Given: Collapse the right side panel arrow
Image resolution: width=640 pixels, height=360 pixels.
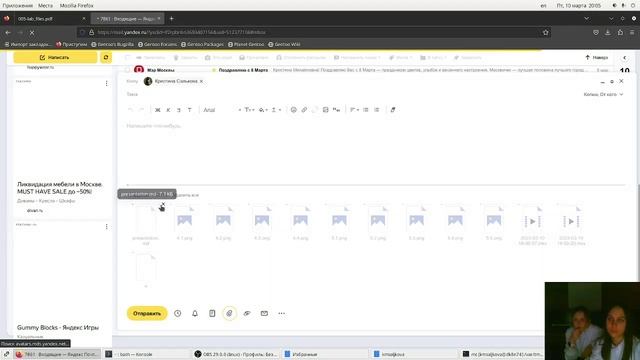Looking at the screenshot, I should (x=624, y=58).
